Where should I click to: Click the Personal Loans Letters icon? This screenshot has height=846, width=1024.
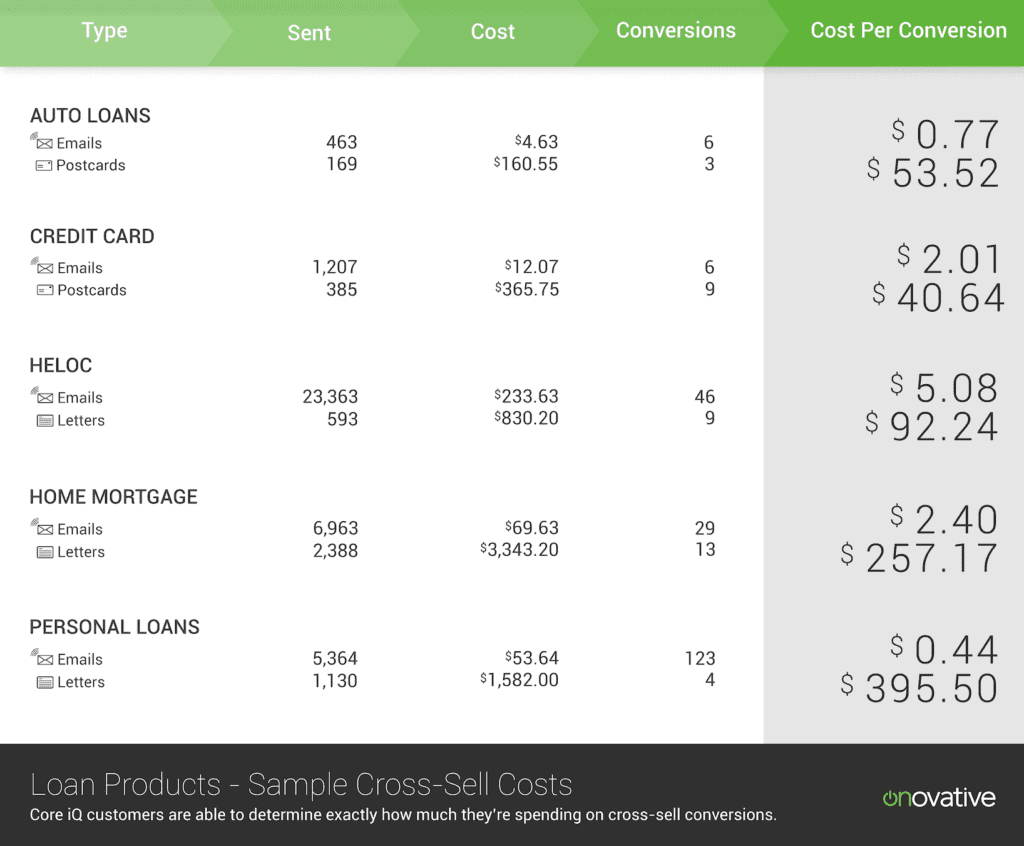[45, 683]
